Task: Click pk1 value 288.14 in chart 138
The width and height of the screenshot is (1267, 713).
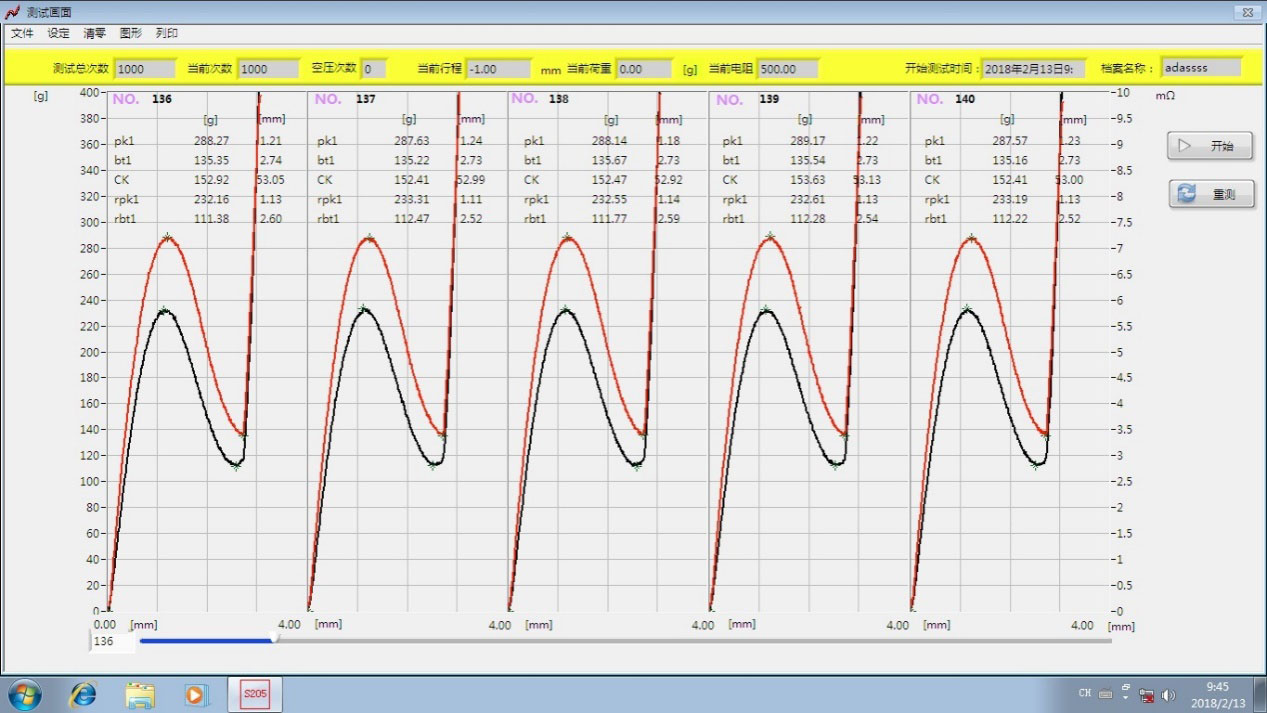Action: click(x=609, y=141)
